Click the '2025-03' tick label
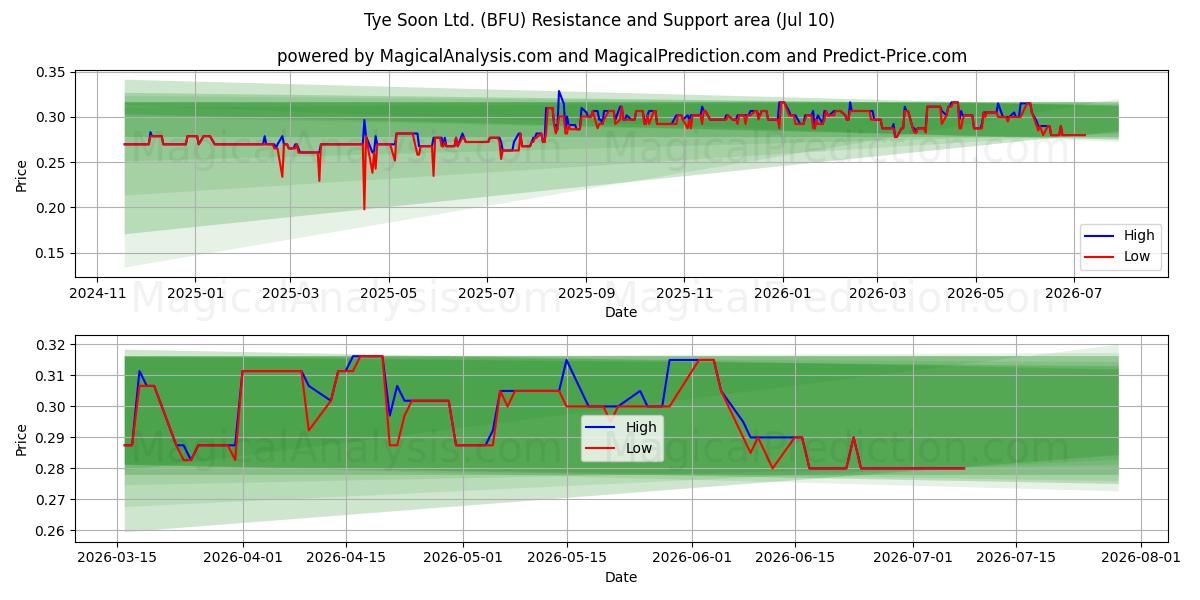This screenshot has height=600, width=1200. [x=290, y=294]
